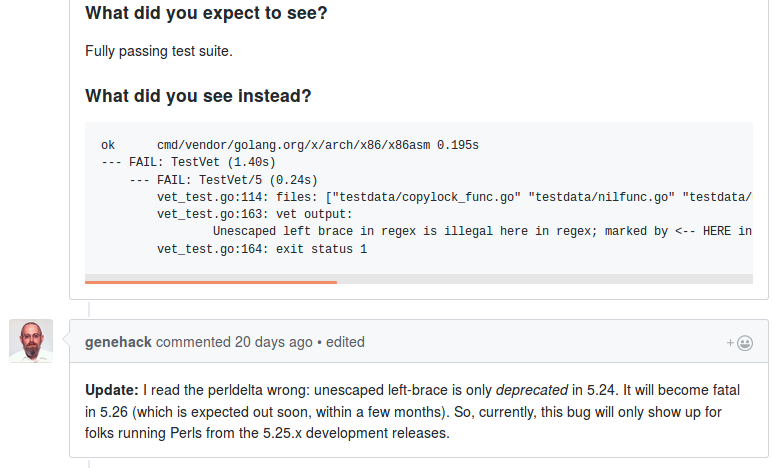Open the 'edited' history dropdown

click(345, 342)
